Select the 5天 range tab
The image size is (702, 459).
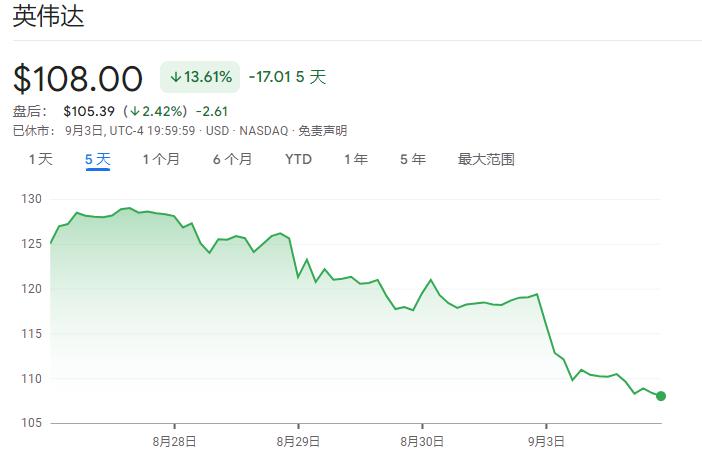(97, 159)
